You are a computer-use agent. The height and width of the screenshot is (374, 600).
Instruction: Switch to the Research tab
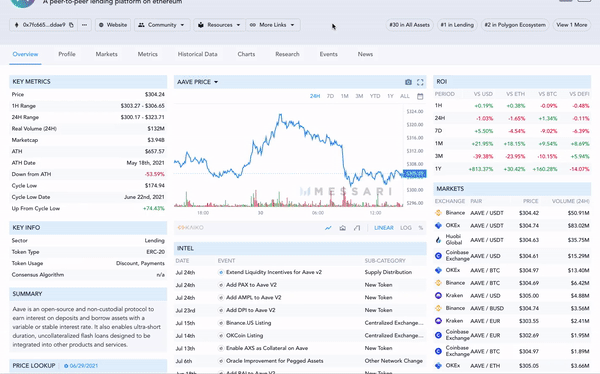tap(287, 54)
